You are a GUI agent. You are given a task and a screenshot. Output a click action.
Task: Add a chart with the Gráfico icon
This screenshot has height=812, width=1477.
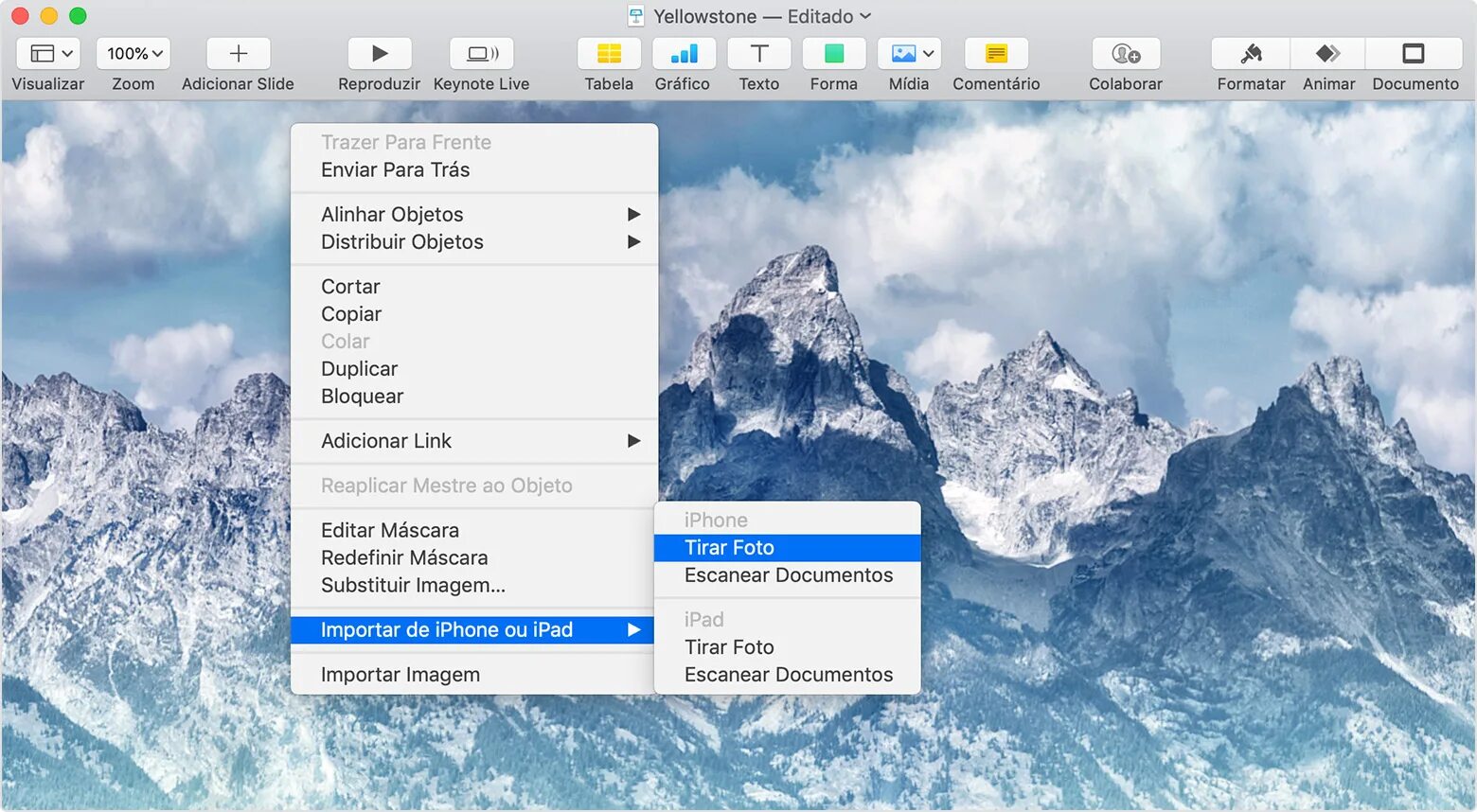click(x=684, y=54)
